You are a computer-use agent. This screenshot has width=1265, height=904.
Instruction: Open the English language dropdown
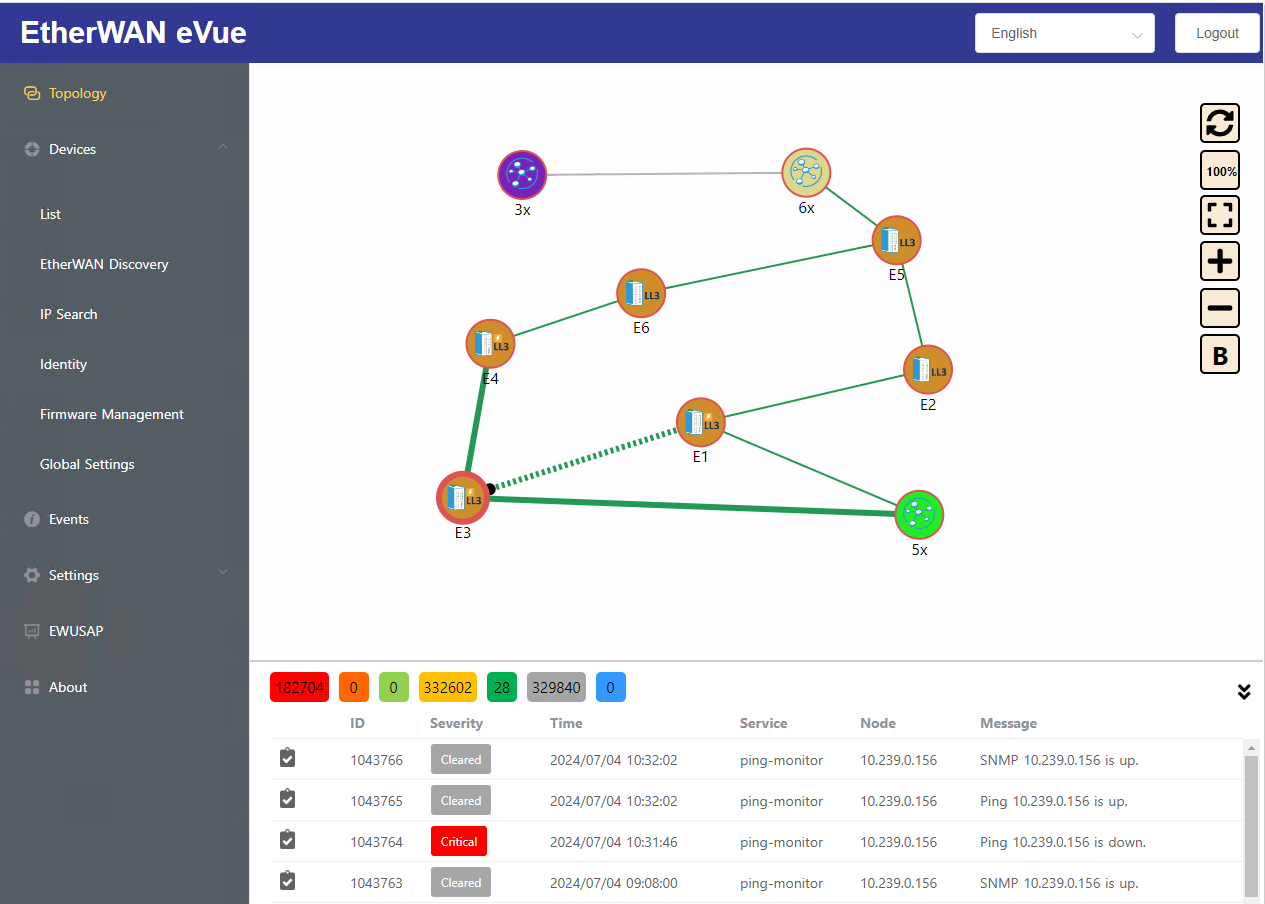[1065, 33]
